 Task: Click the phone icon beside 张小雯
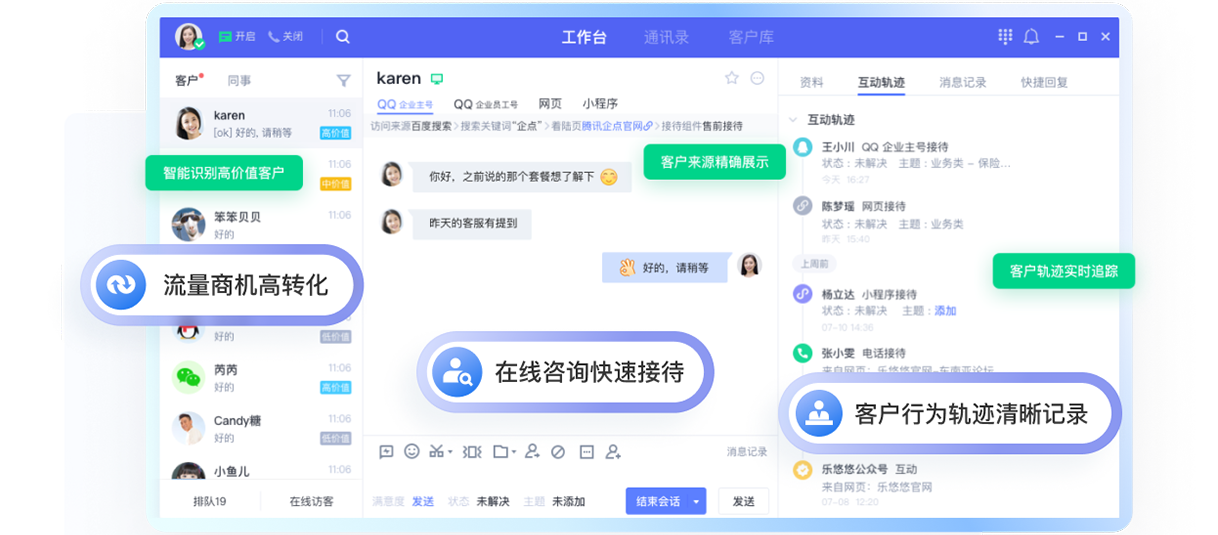point(802,352)
